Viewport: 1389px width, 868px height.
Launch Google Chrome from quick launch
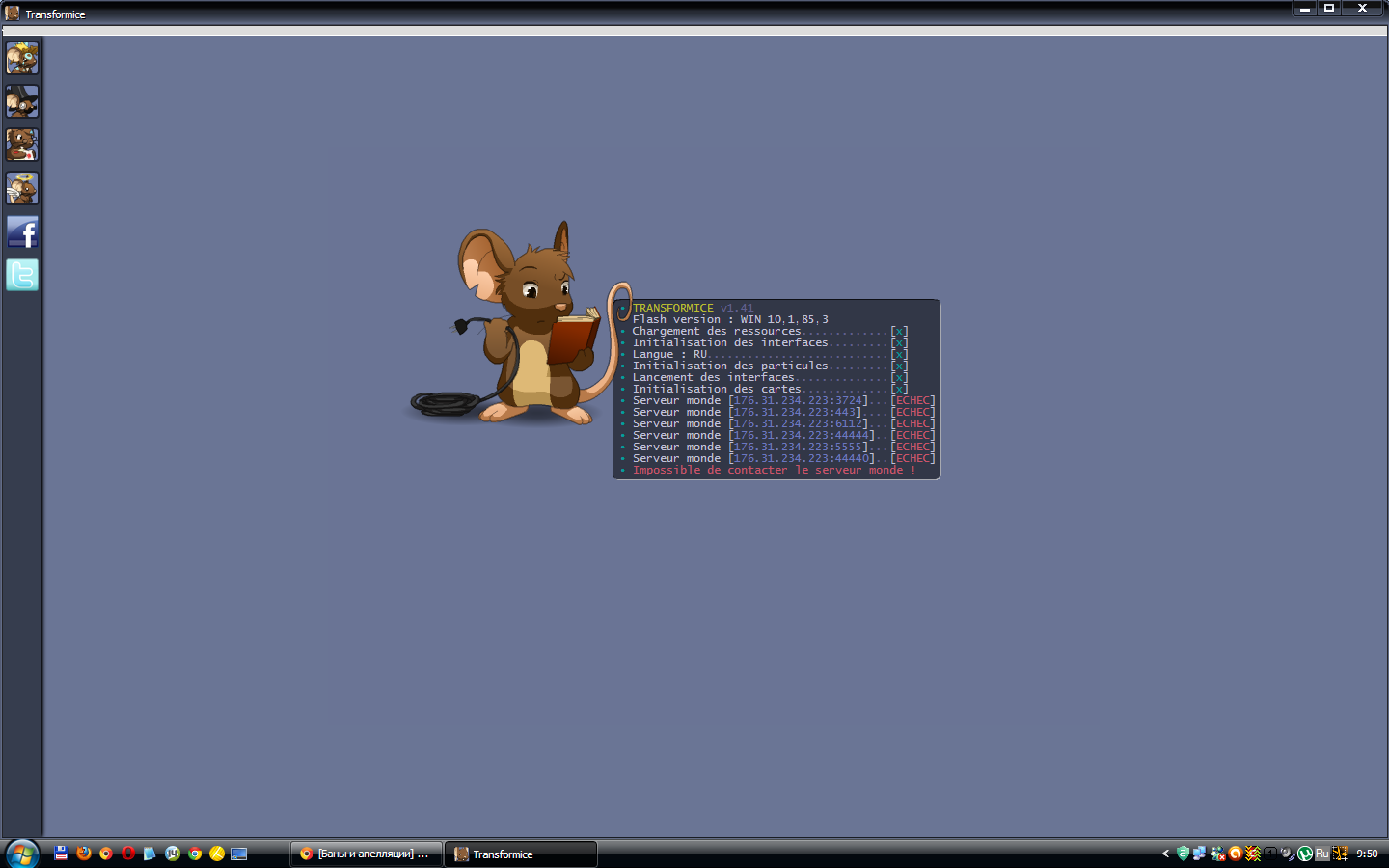pos(195,854)
